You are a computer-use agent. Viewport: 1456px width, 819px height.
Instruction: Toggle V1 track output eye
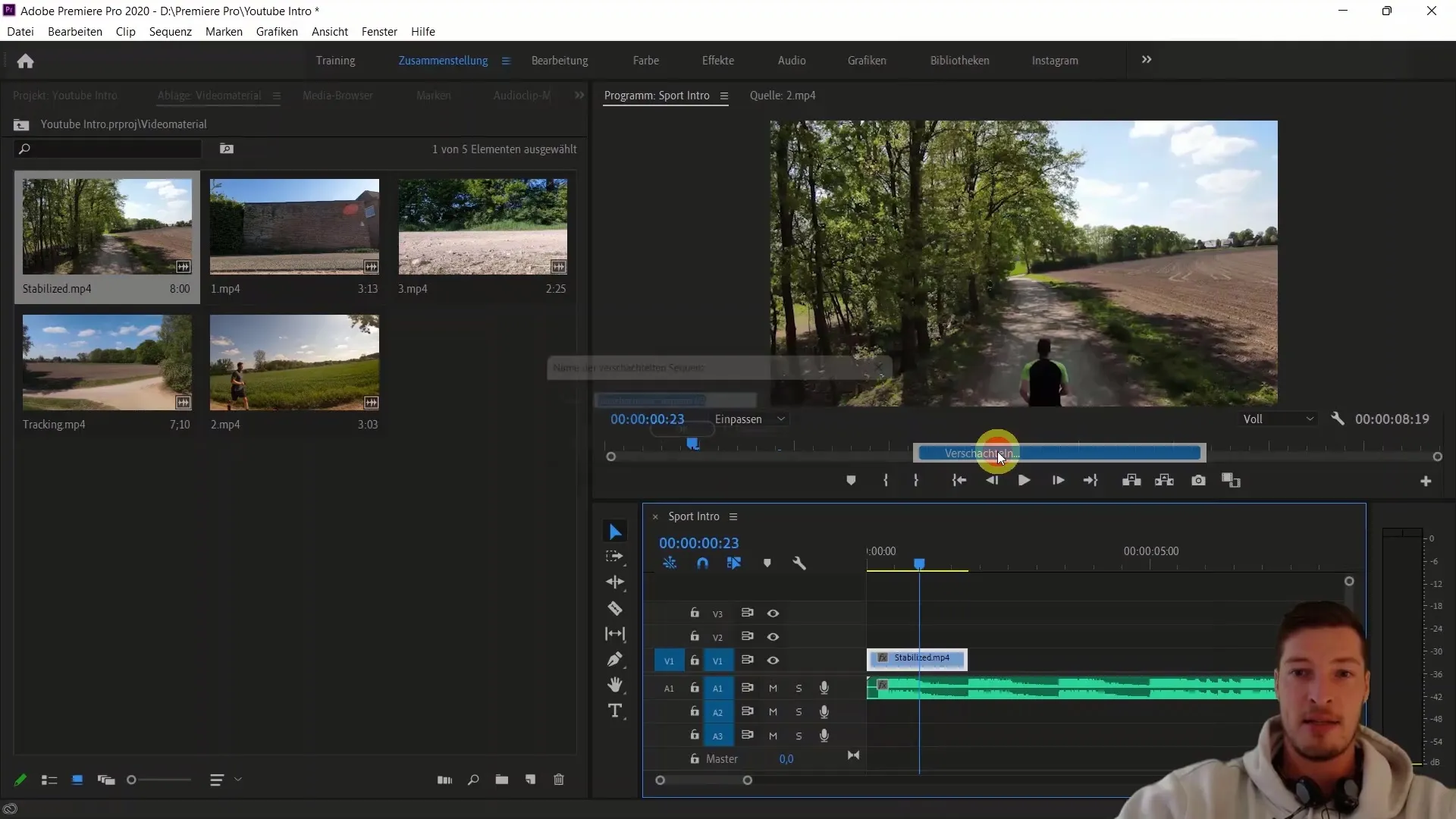tap(773, 661)
